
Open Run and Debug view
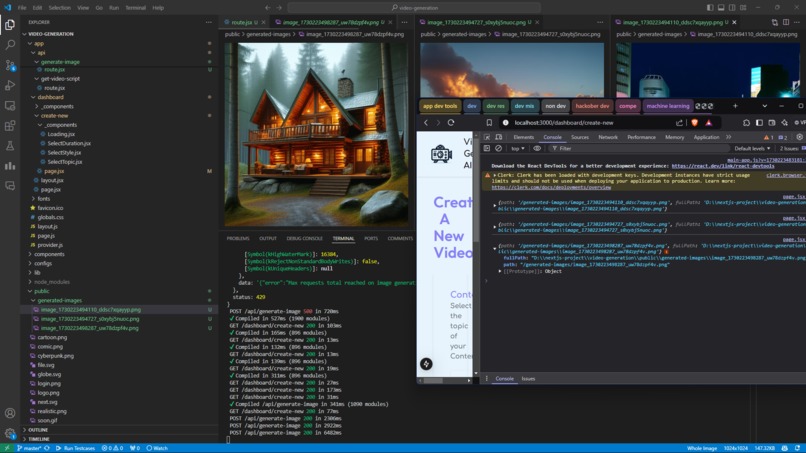click(x=10, y=85)
